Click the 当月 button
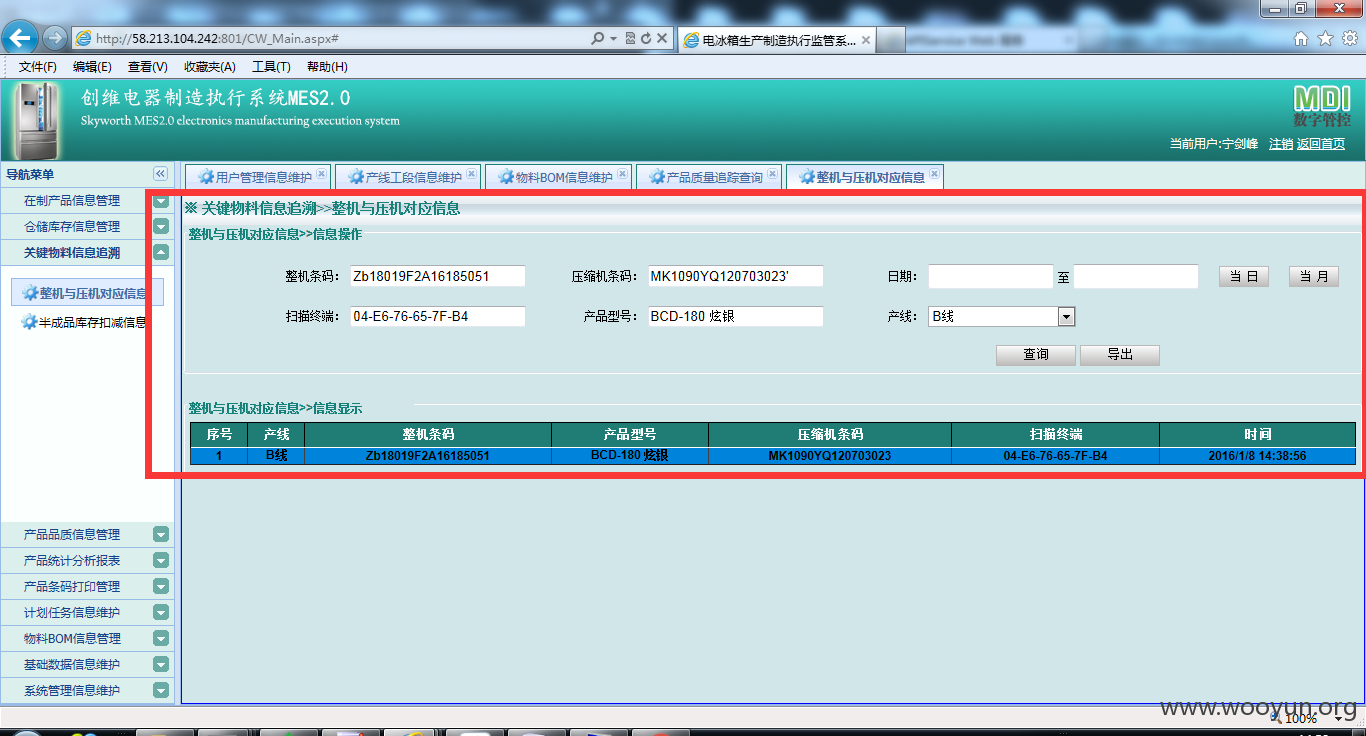Image resolution: width=1366 pixels, height=736 pixels. [1314, 277]
